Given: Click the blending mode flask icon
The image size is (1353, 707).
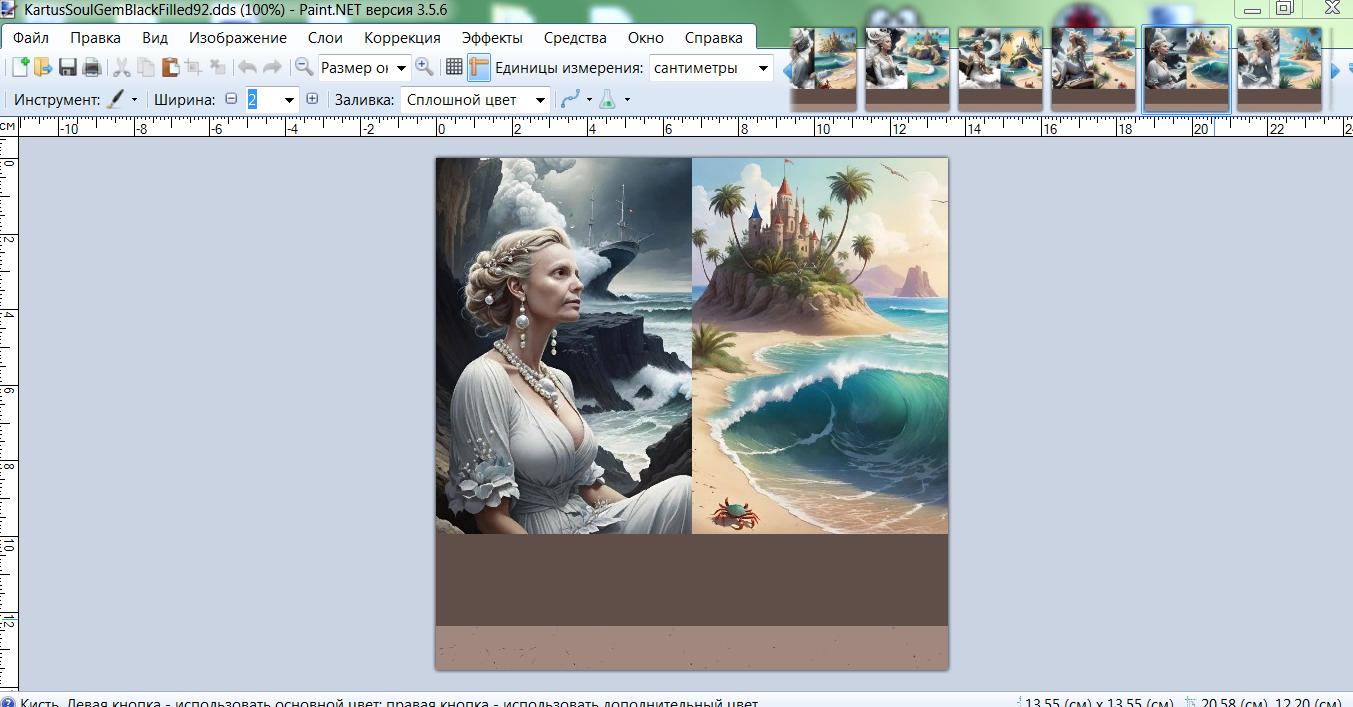Looking at the screenshot, I should (607, 100).
